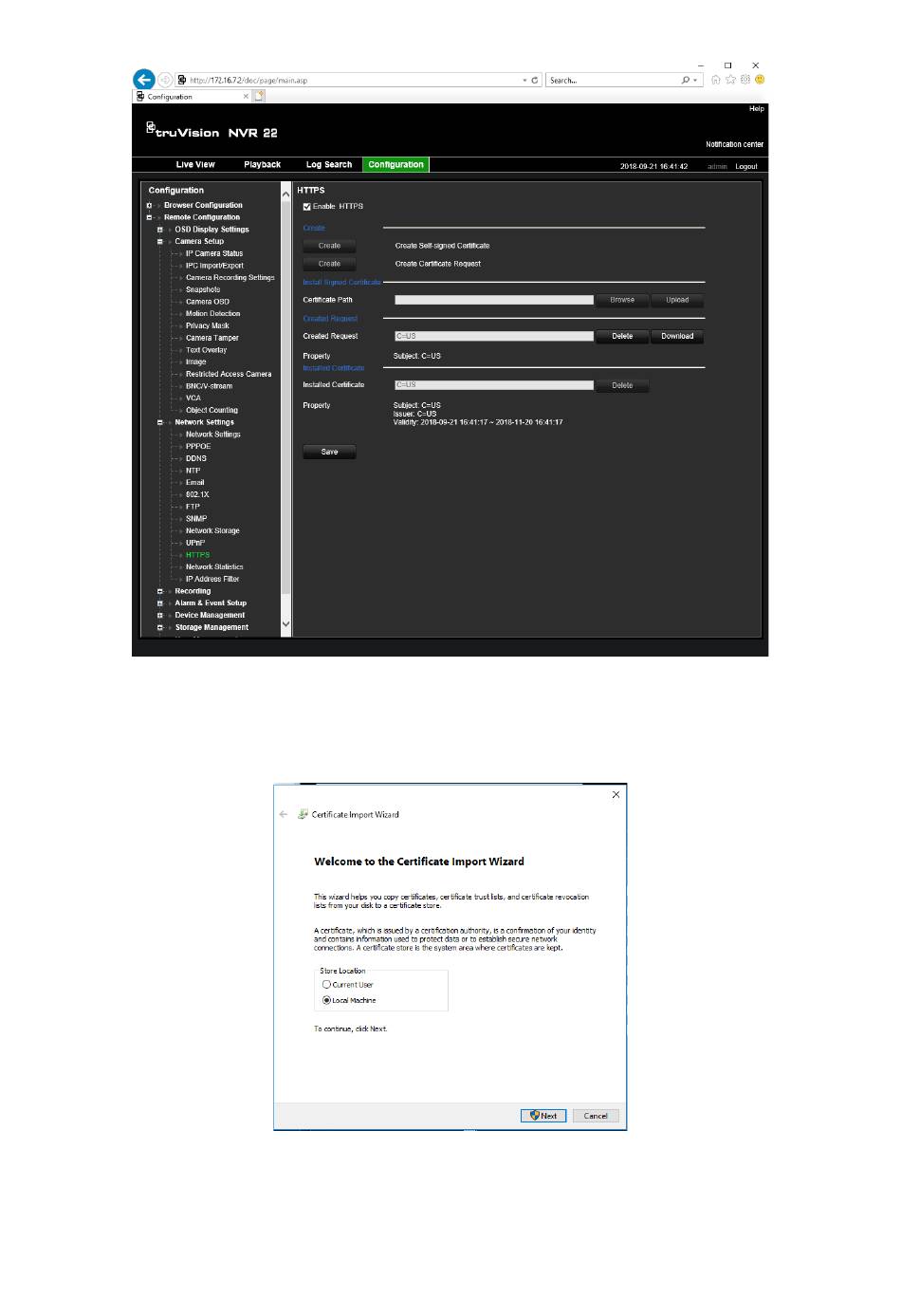Delete the Created Request
901x1316 pixels.
(x=622, y=336)
